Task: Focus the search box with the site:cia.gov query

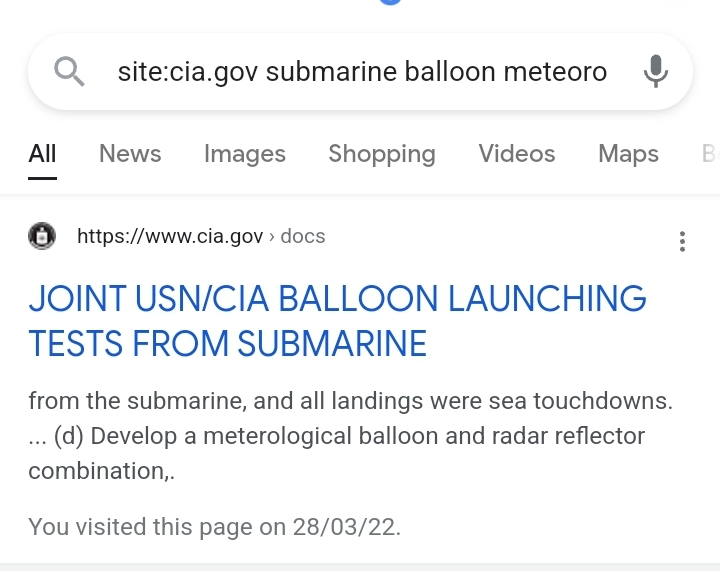Action: coord(360,72)
